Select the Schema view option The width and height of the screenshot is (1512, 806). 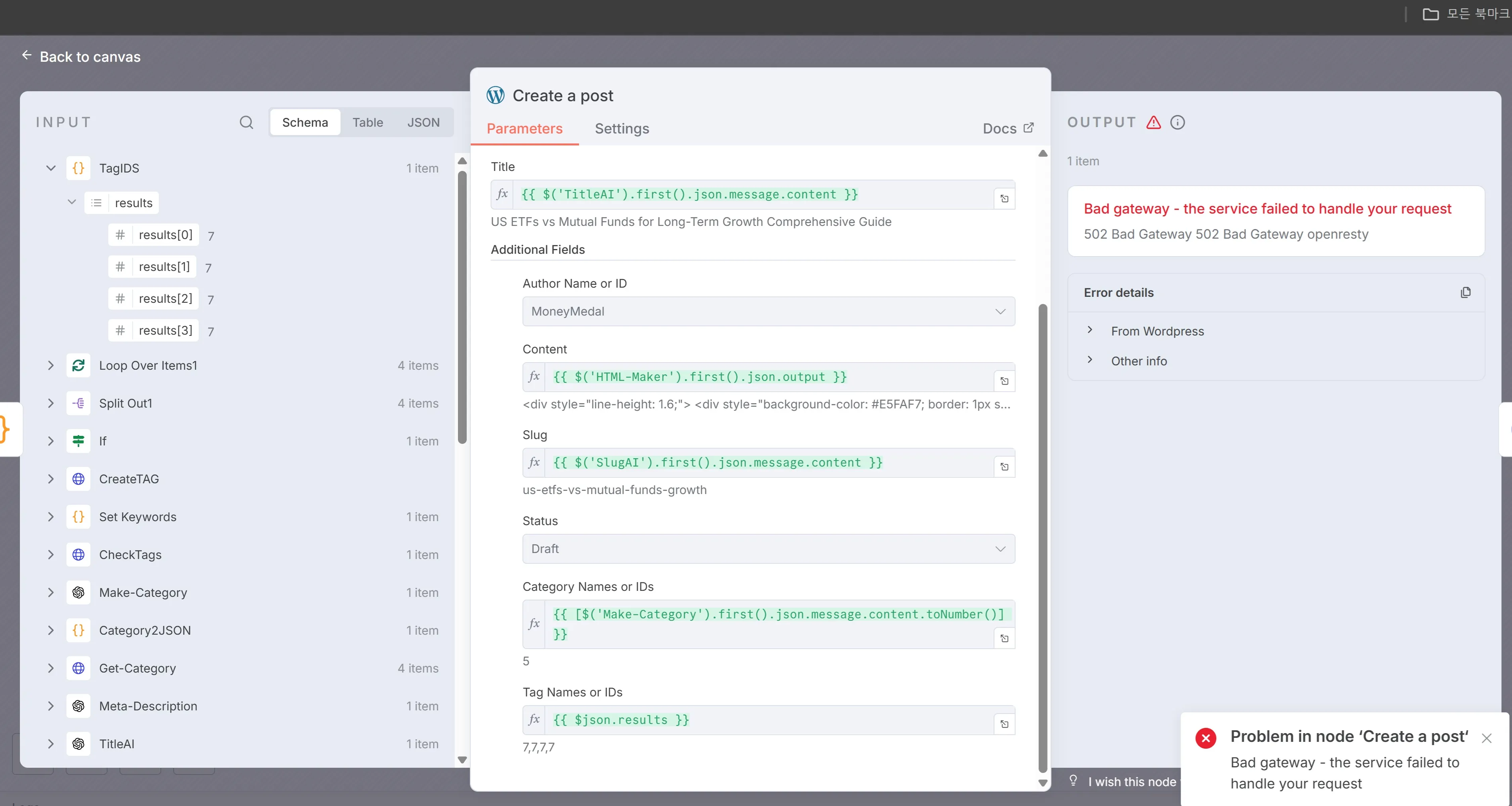[305, 122]
